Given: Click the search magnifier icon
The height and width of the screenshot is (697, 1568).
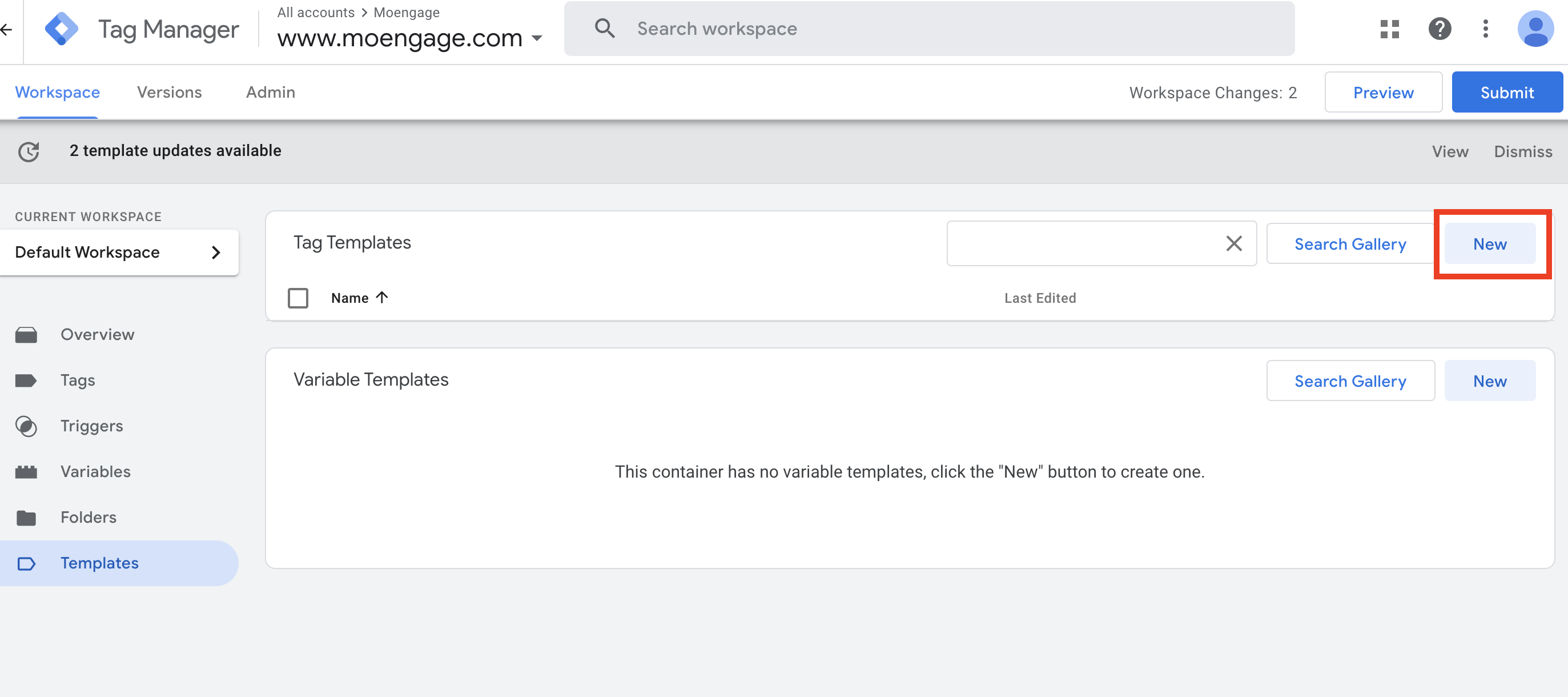Looking at the screenshot, I should pos(605,28).
